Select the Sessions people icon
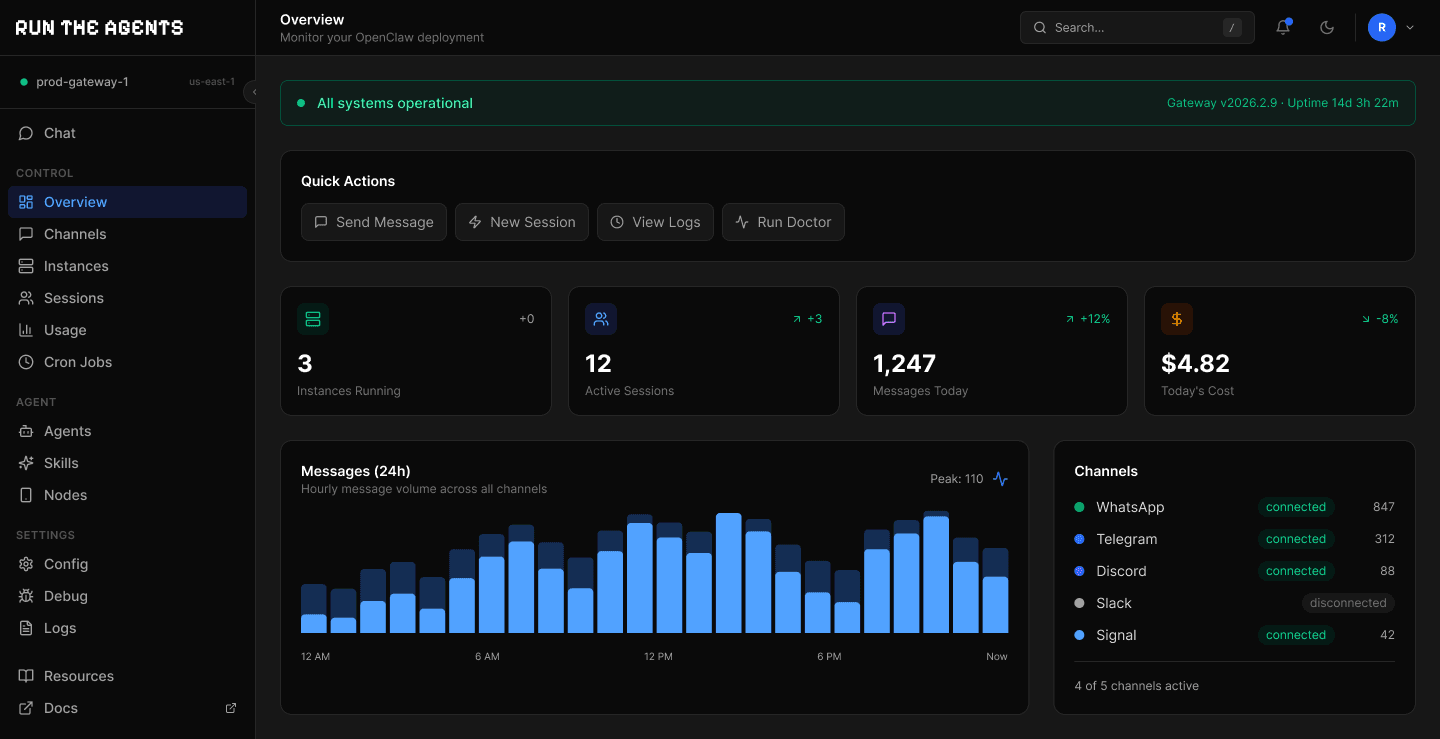 pos(28,297)
